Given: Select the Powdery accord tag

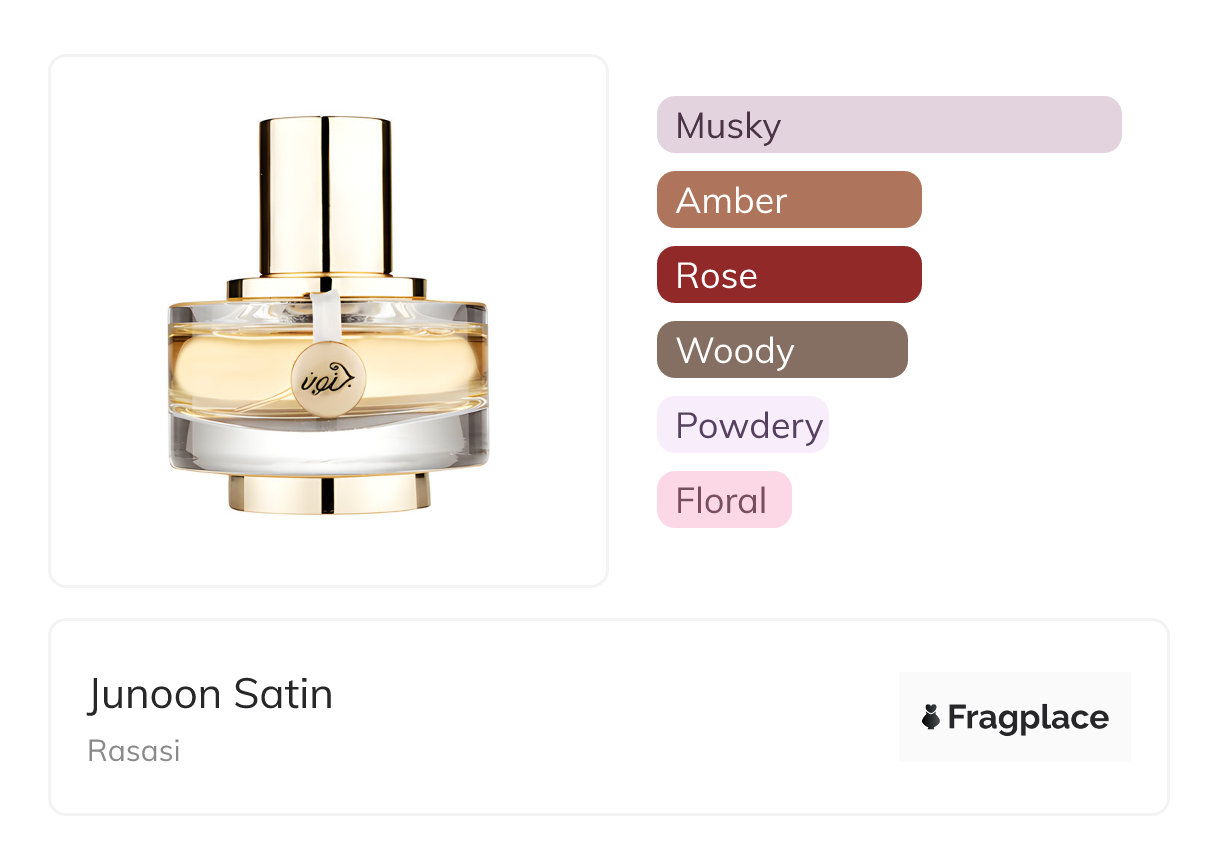Looking at the screenshot, I should point(742,425).
